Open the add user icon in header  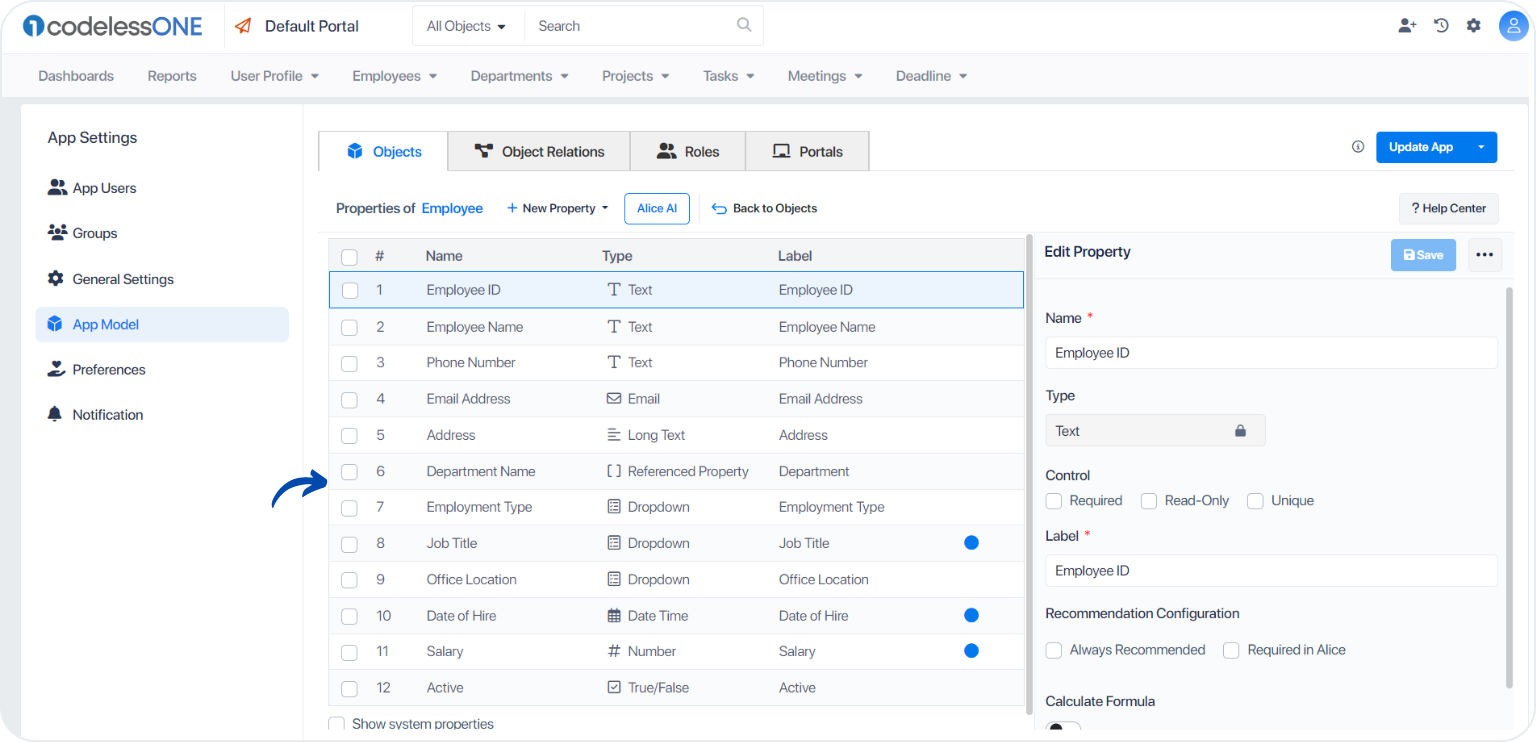[1407, 26]
